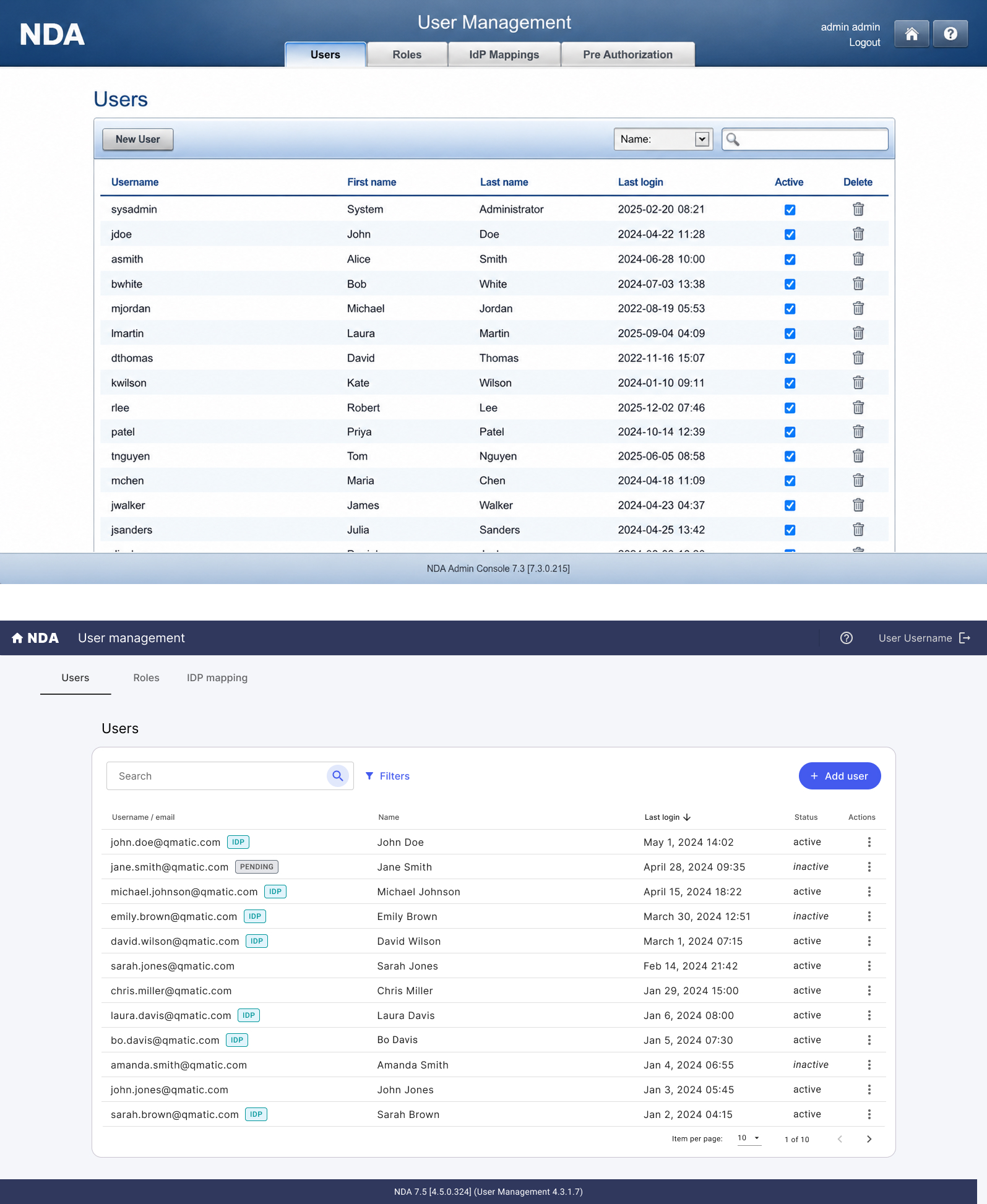Click trash icon for bwhite
This screenshot has height=1204, width=987.
click(858, 283)
